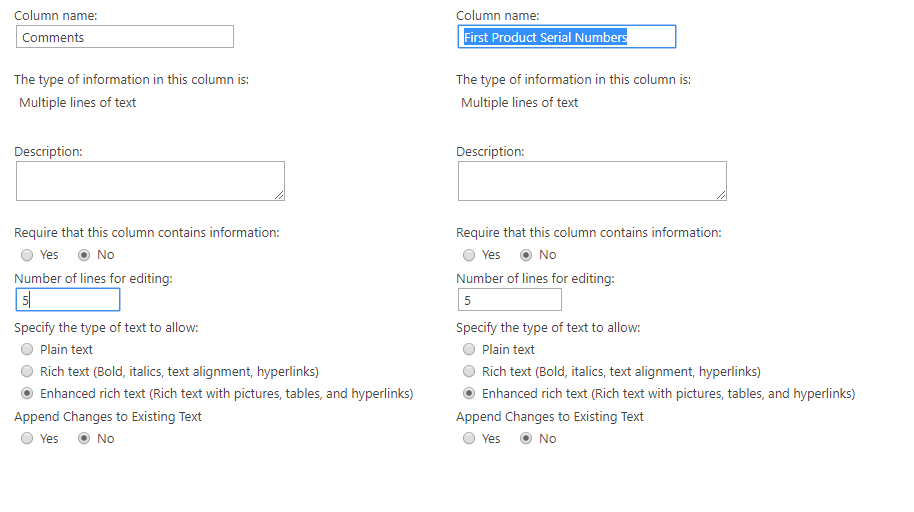Enable Append Changes Yes for Serial Numbers column

pos(469,439)
